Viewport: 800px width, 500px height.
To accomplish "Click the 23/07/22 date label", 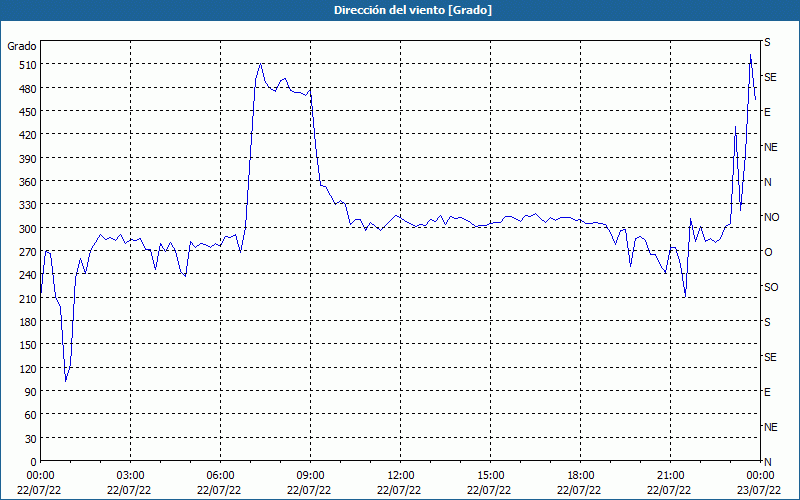I will point(760,490).
